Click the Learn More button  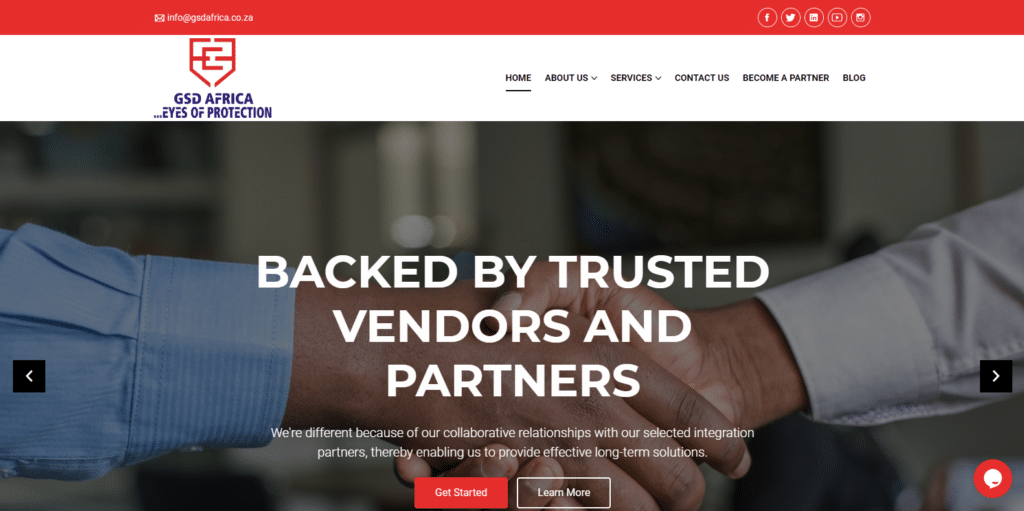pos(564,493)
